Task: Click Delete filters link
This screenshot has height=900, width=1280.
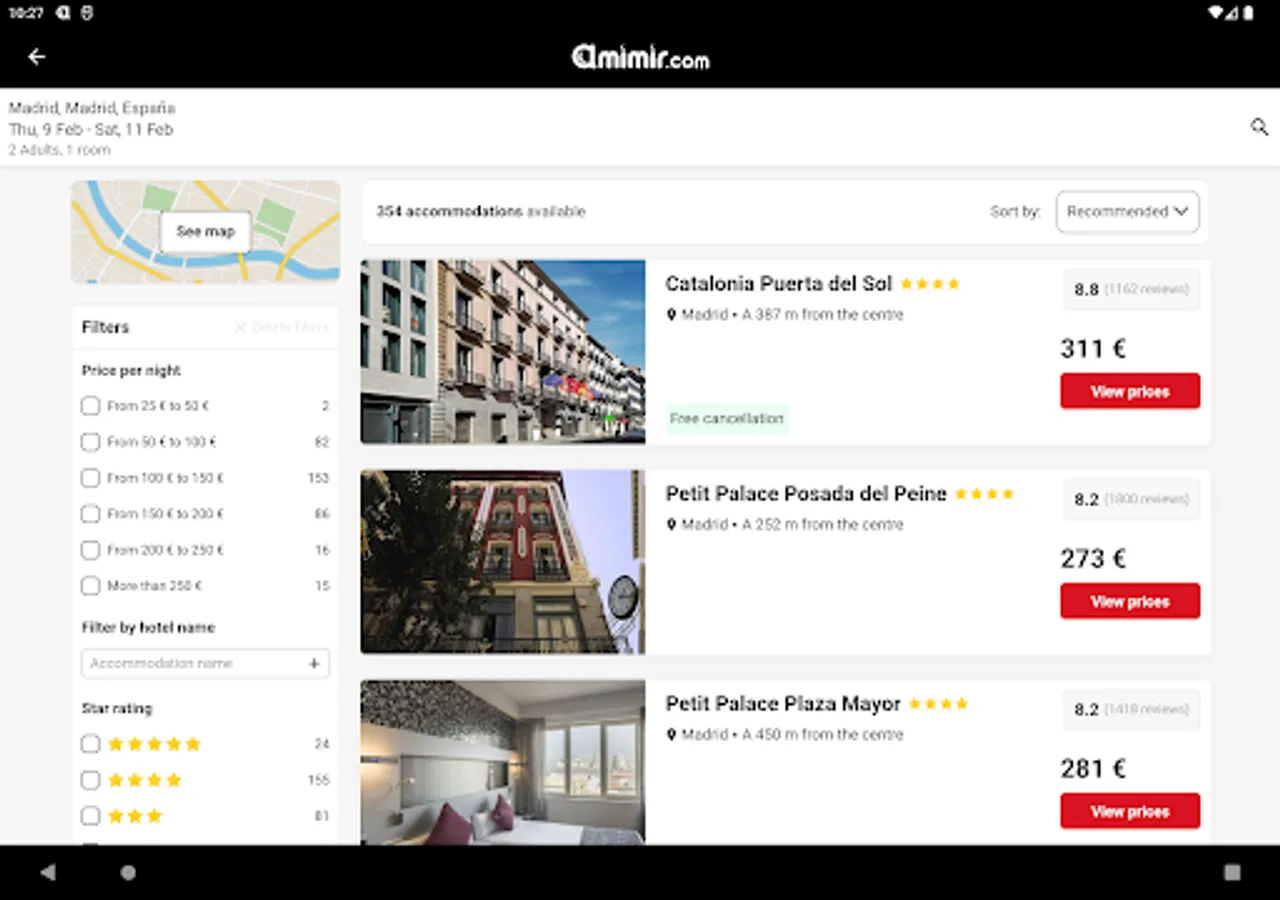Action: point(282,328)
